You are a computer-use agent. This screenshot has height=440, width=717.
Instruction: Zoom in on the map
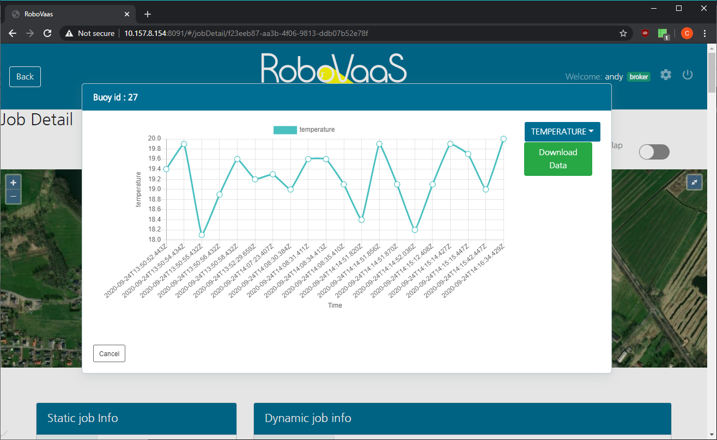click(x=13, y=183)
